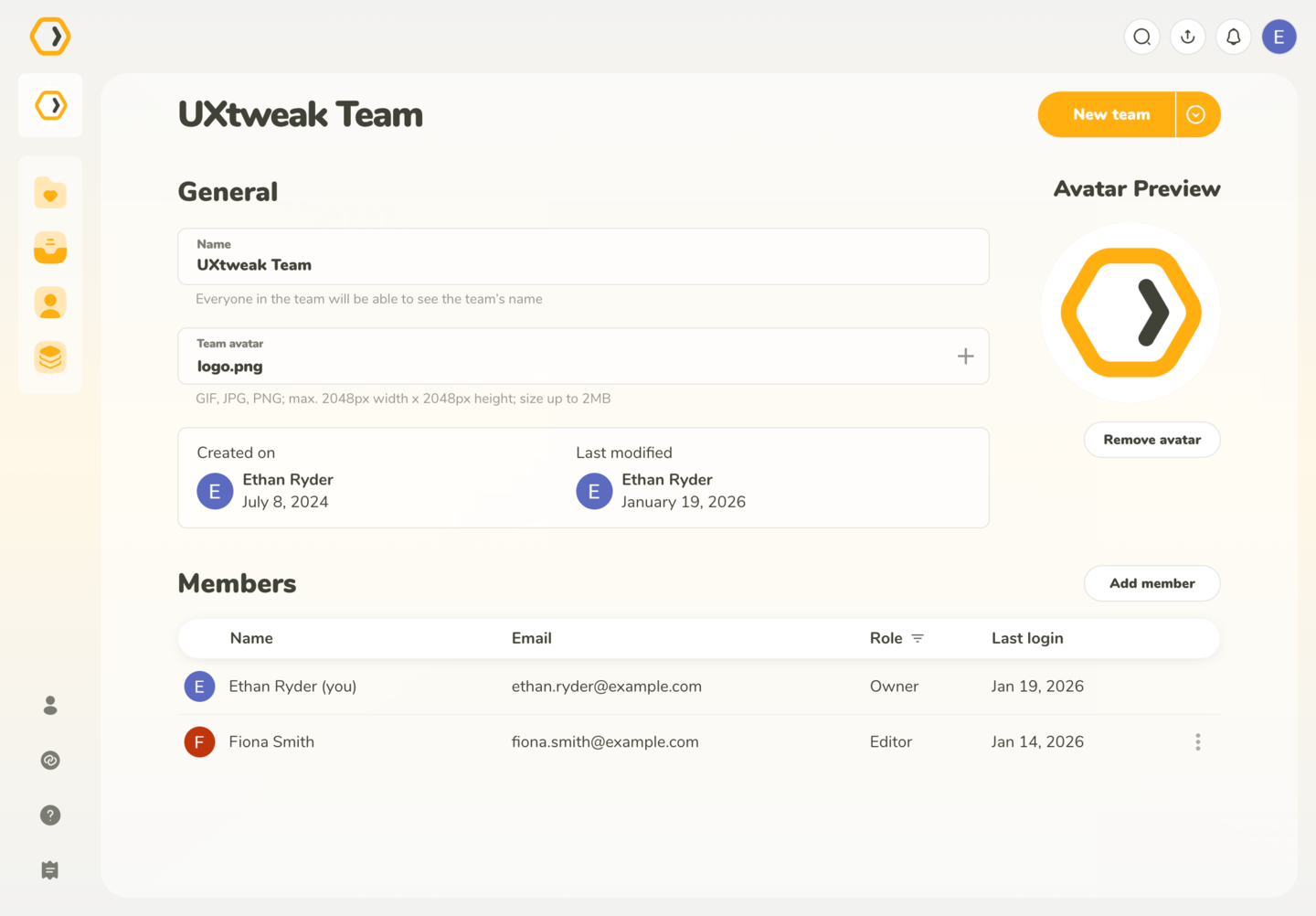The height and width of the screenshot is (916, 1316).
Task: Click the Team avatar logo.png field
Action: (583, 357)
